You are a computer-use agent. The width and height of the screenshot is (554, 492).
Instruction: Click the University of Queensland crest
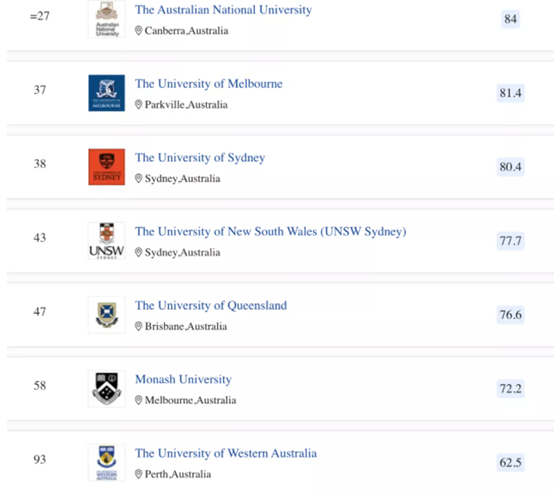107,315
